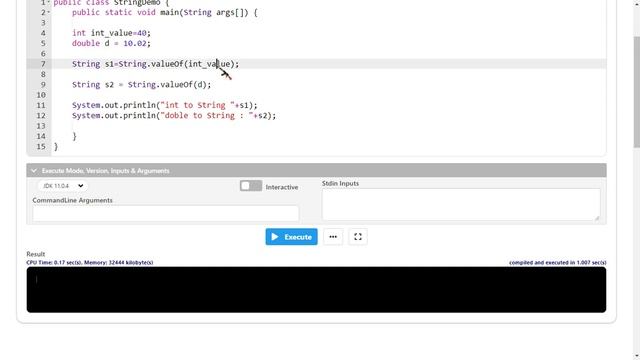Image resolution: width=640 pixels, height=360 pixels.
Task: Click the line 'String s2 = String.valueOf(d);'
Action: (x=142, y=84)
